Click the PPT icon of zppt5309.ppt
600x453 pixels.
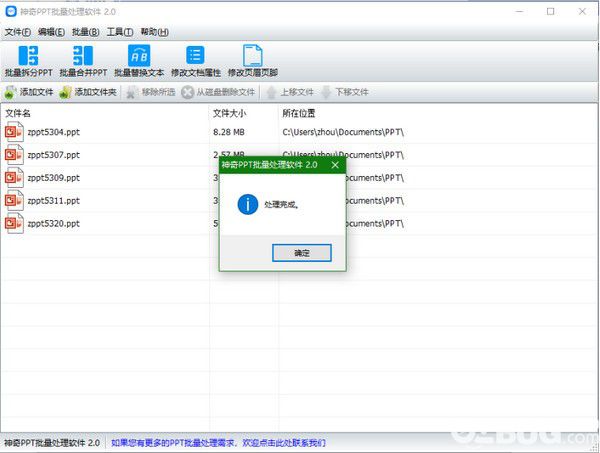14,178
